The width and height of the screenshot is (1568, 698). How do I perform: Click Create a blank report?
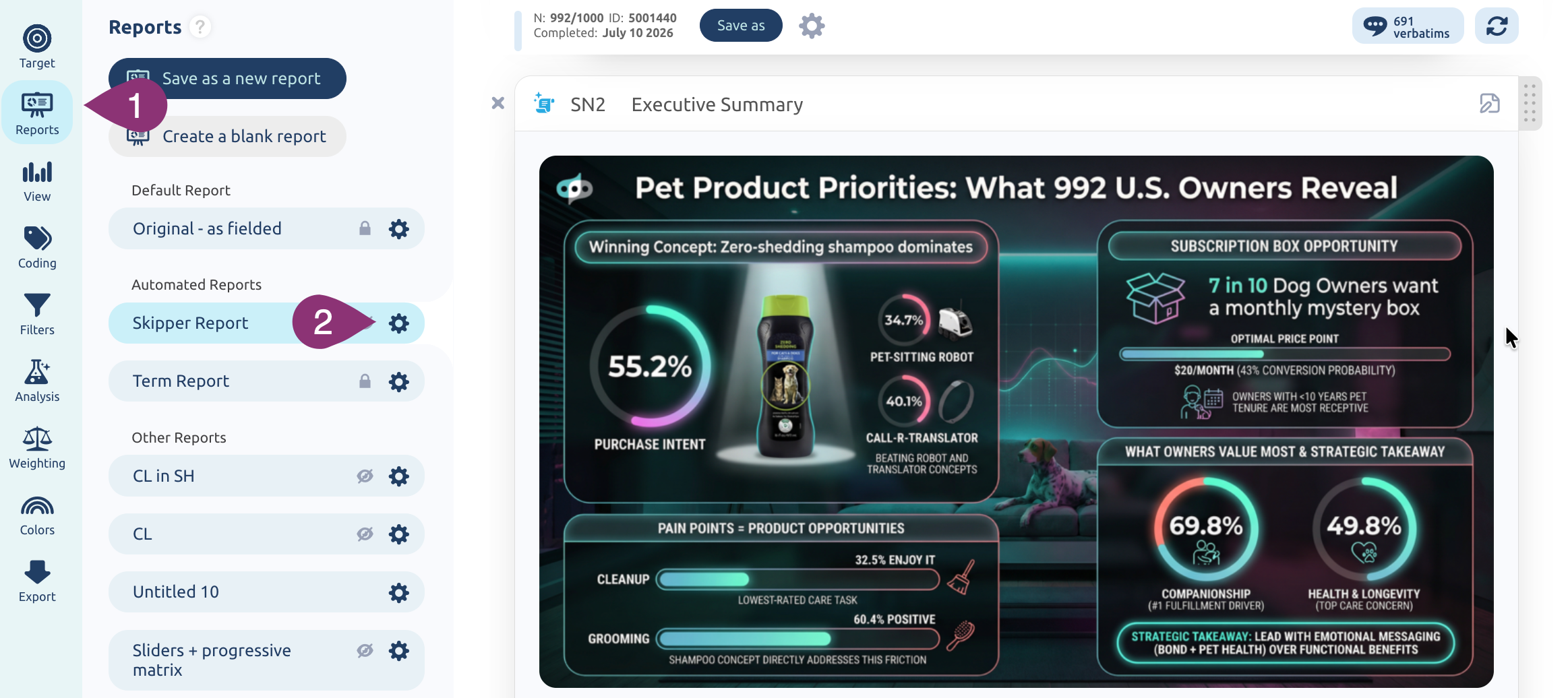tap(227, 136)
